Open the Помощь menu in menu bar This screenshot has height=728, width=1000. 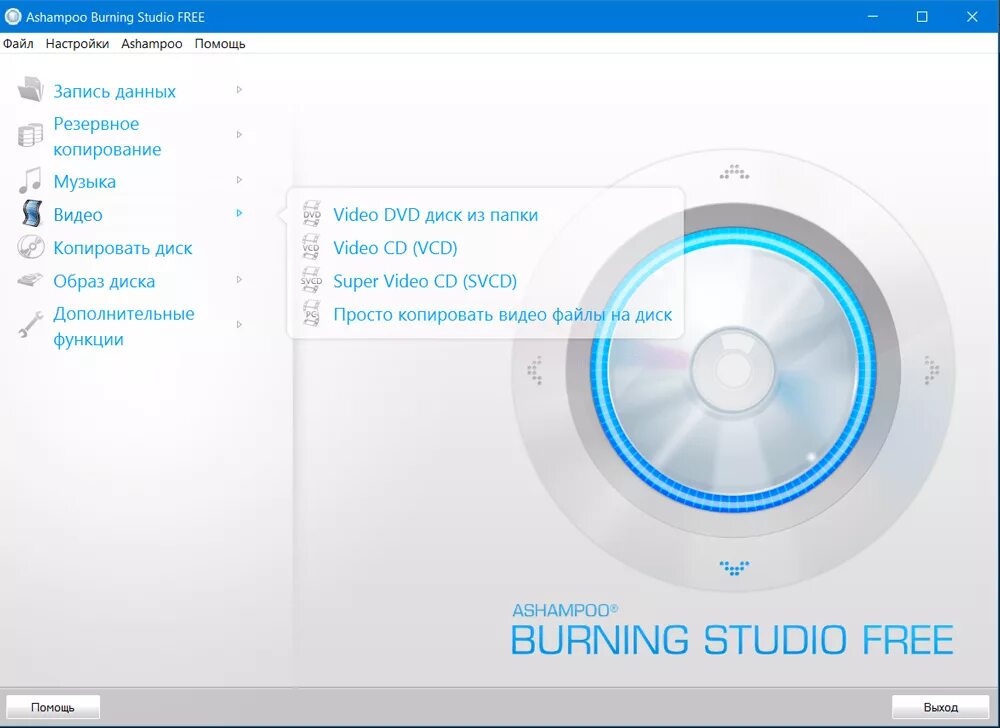click(x=220, y=43)
